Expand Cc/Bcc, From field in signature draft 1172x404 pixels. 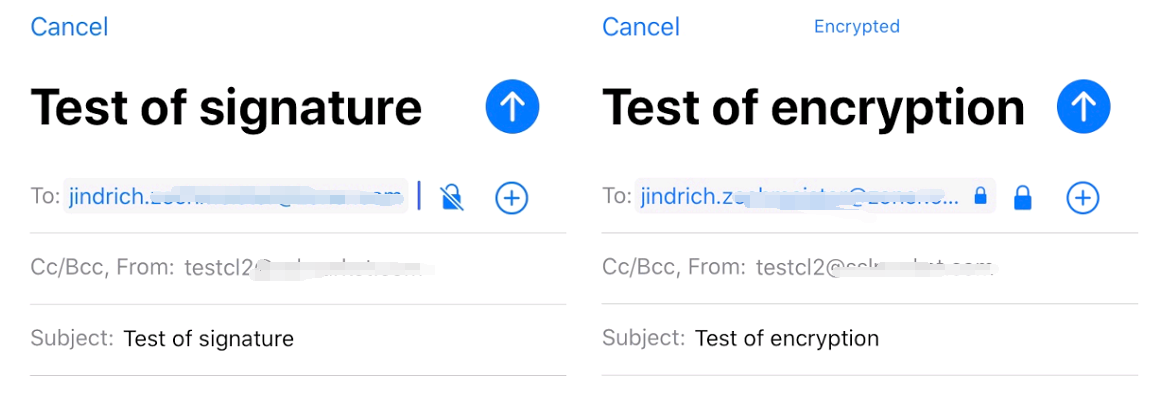tap(298, 268)
